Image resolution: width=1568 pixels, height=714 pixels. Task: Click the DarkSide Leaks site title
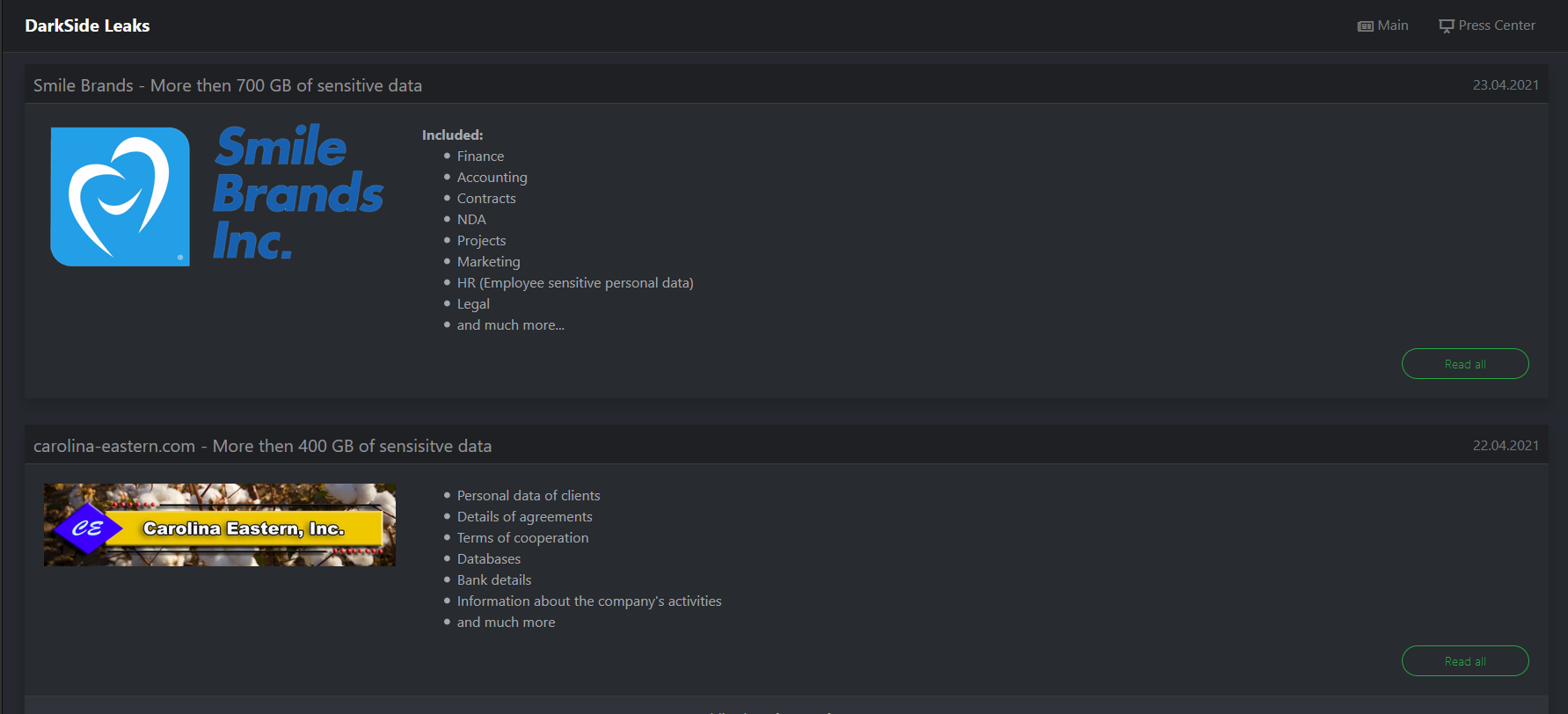point(87,25)
